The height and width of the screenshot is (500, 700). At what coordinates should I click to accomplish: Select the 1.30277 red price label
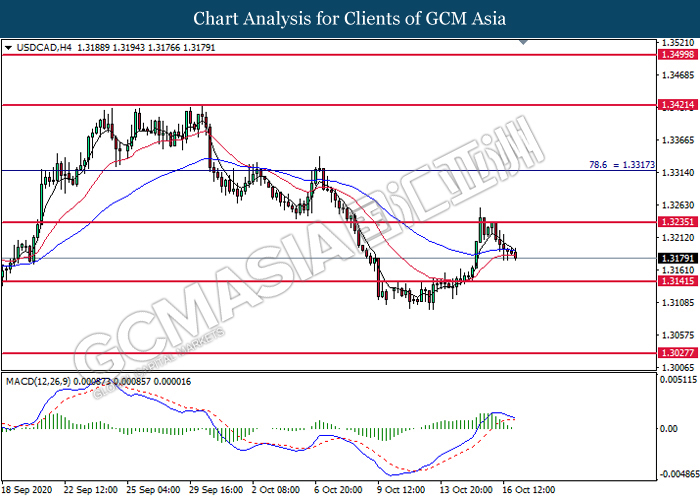677,353
